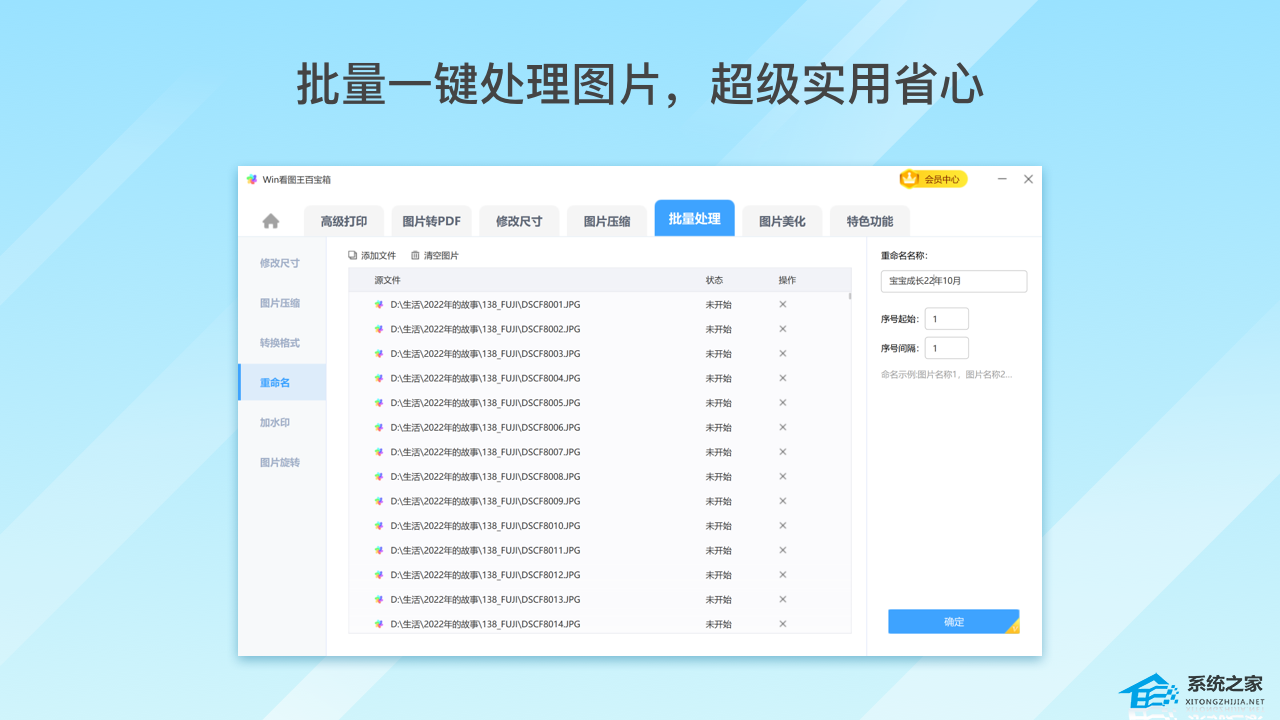Delete DSCF8010.JPG row using X icon

click(x=783, y=526)
